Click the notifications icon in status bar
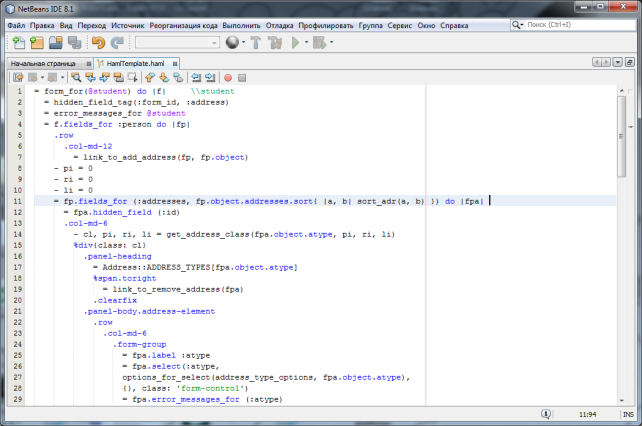The width and height of the screenshot is (642, 426). pos(546,414)
